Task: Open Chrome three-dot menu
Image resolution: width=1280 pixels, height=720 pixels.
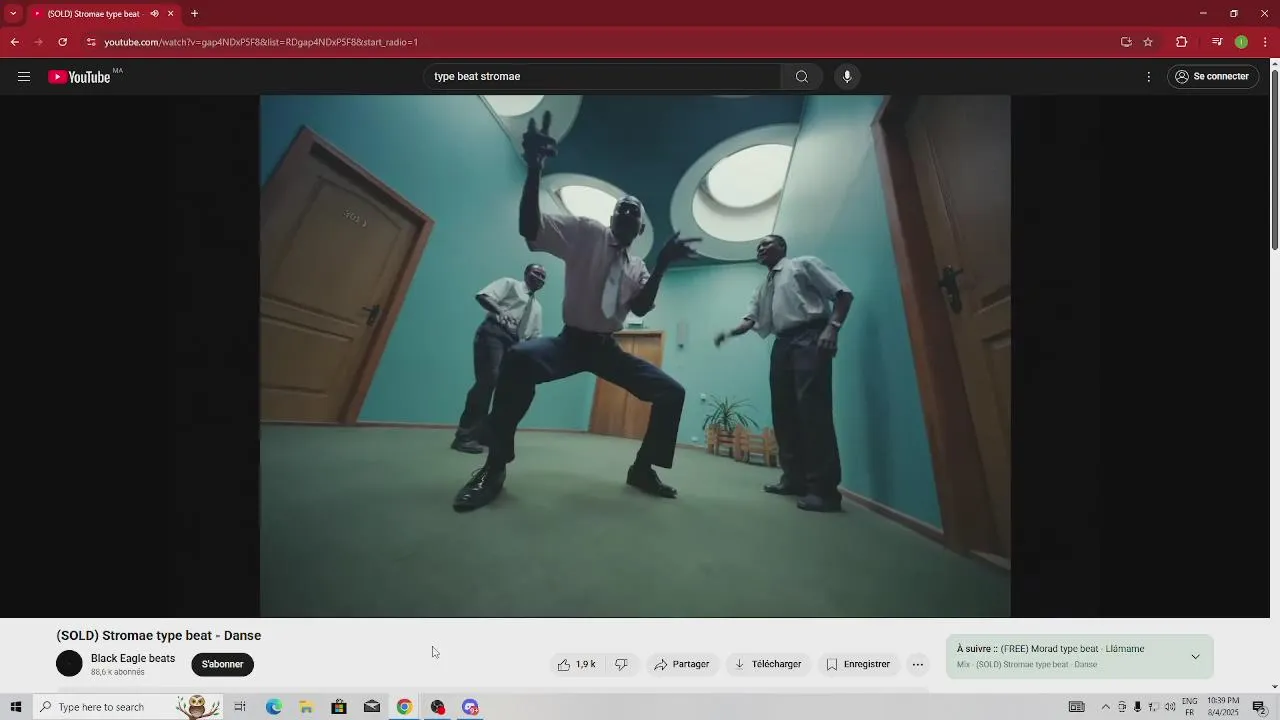Action: pyautogui.click(x=1266, y=42)
